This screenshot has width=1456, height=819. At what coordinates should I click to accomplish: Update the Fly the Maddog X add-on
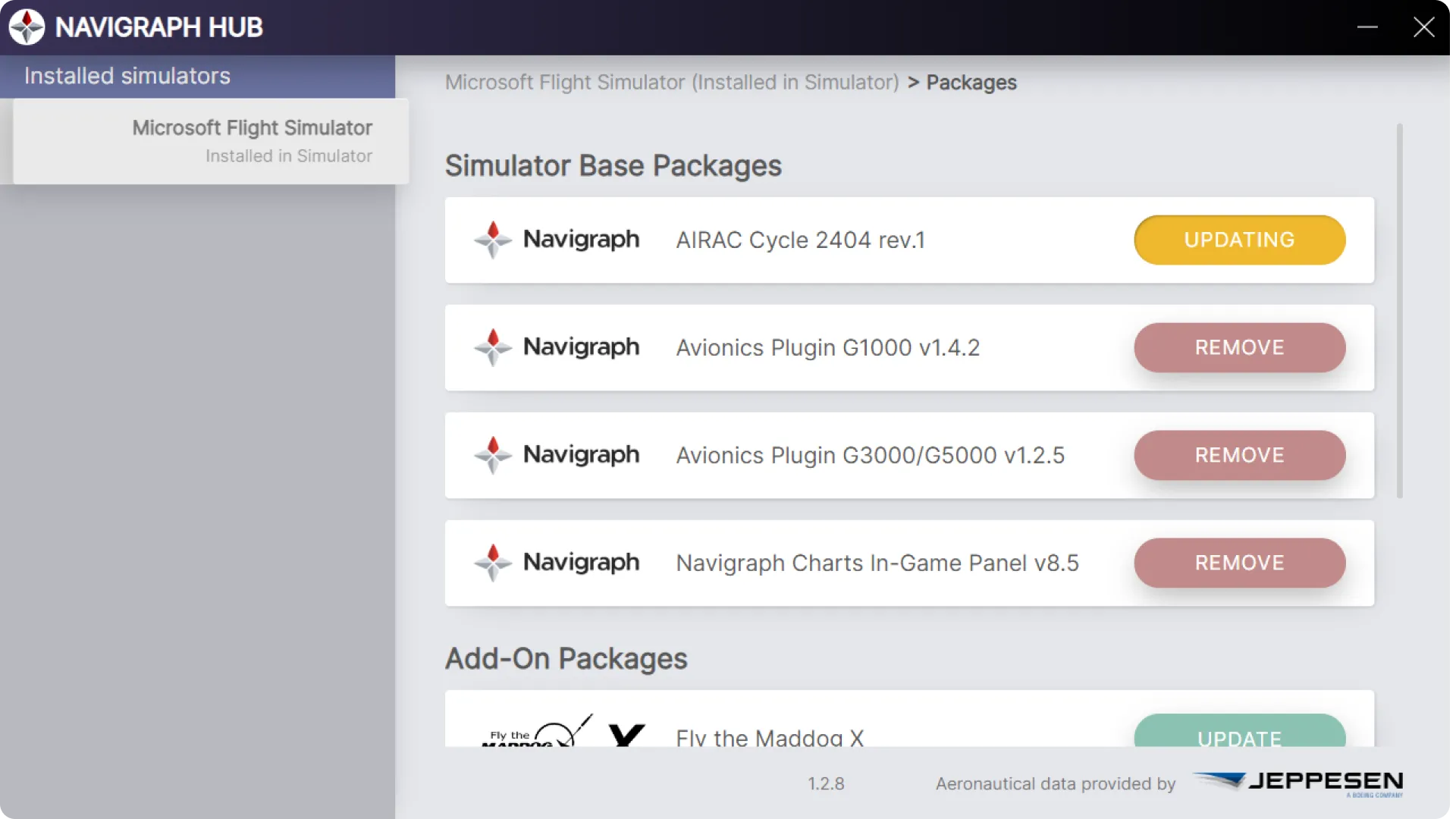coord(1239,738)
